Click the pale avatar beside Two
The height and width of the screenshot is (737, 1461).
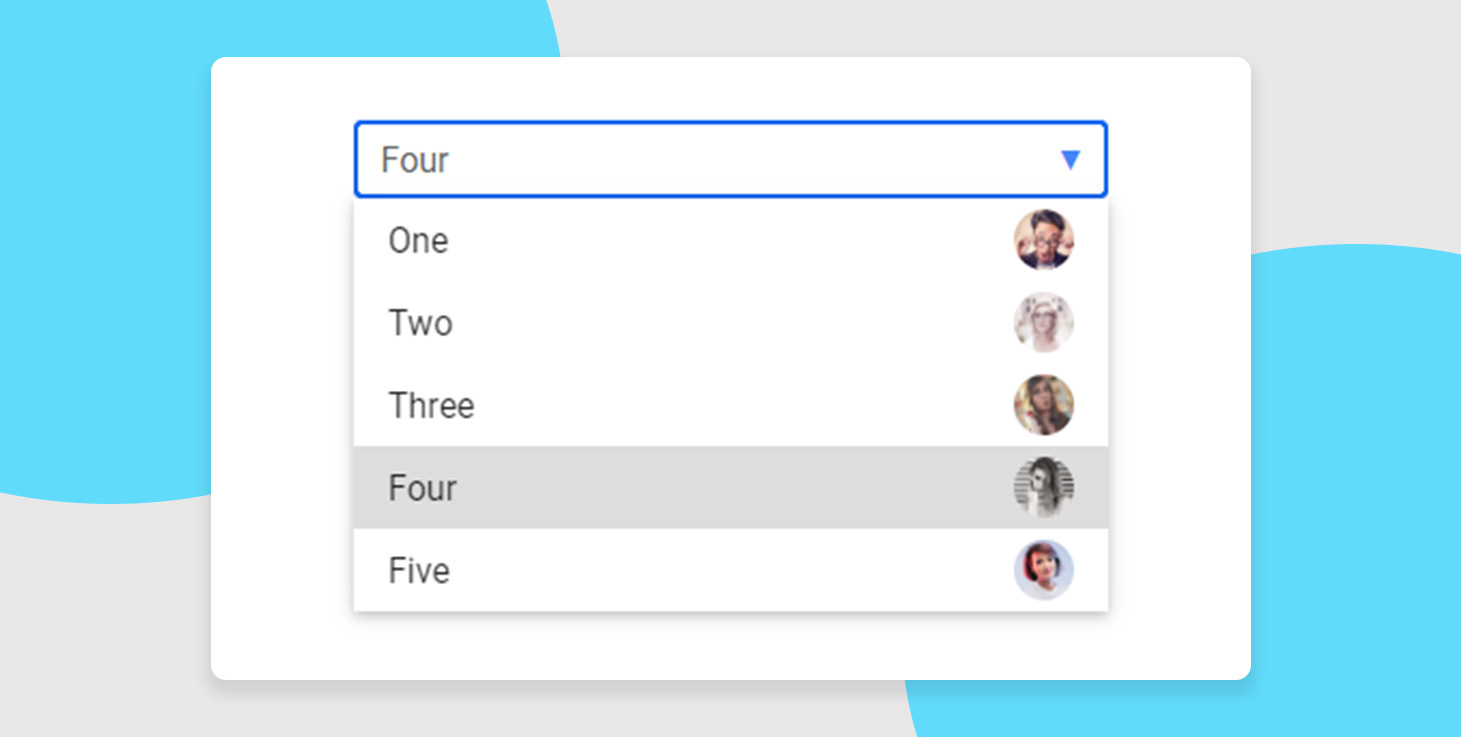[1043, 322]
